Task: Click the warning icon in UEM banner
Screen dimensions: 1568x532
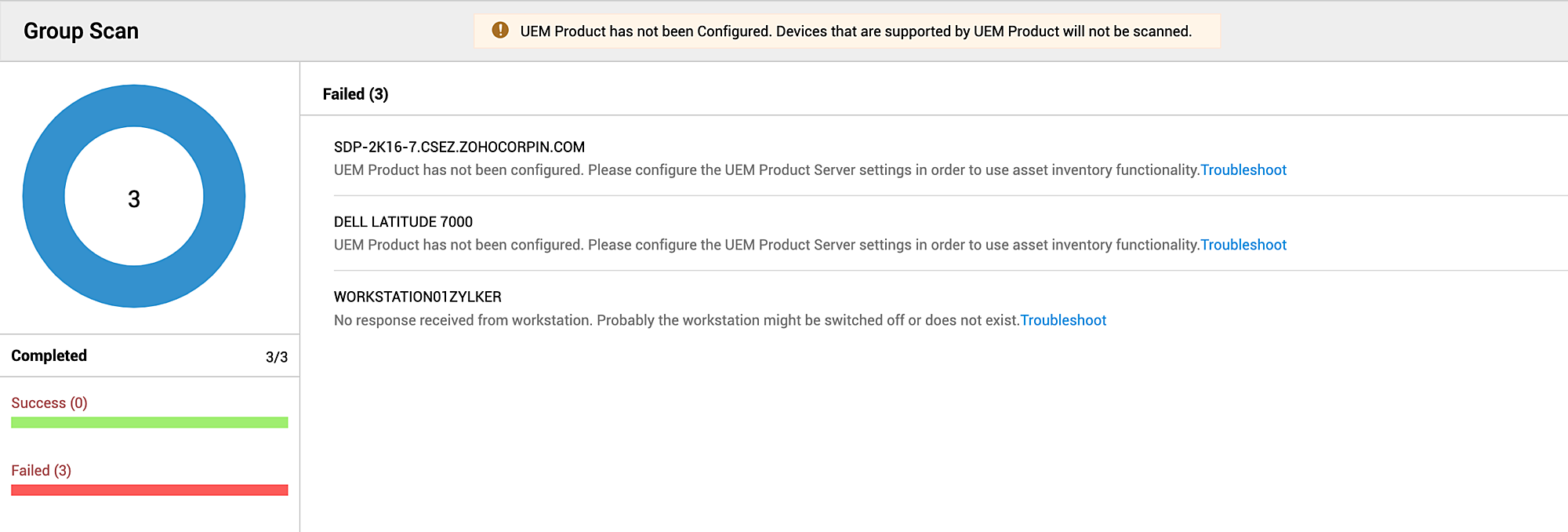Action: click(499, 31)
